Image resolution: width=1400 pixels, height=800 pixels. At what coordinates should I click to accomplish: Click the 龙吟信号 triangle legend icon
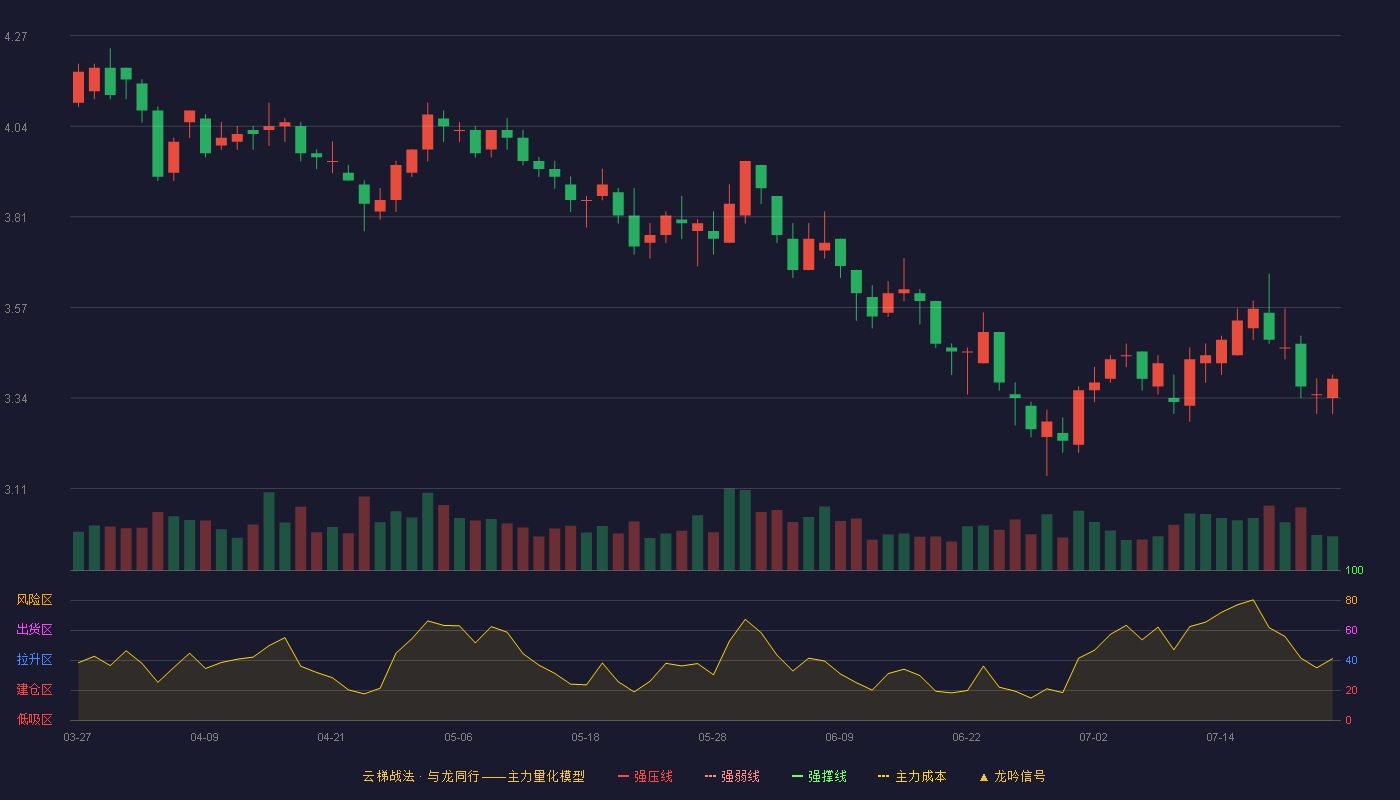pos(983,777)
